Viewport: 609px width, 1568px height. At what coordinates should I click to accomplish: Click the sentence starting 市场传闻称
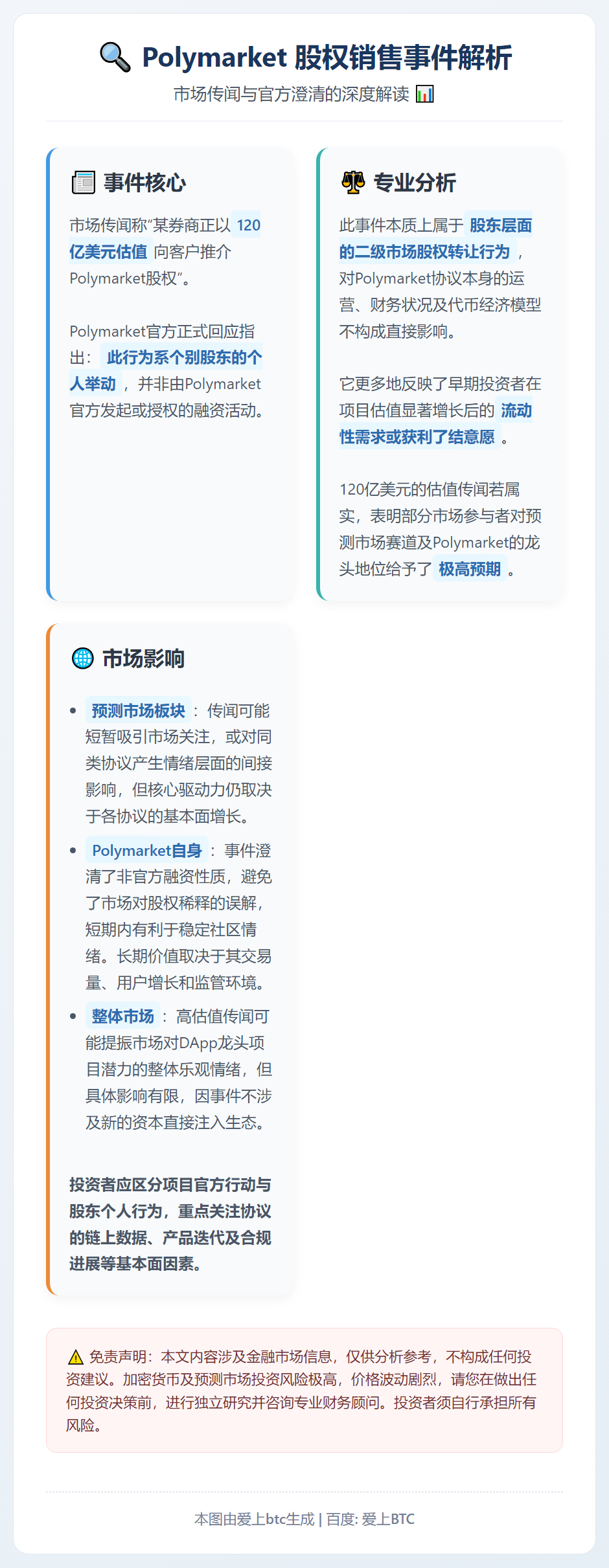165,252
